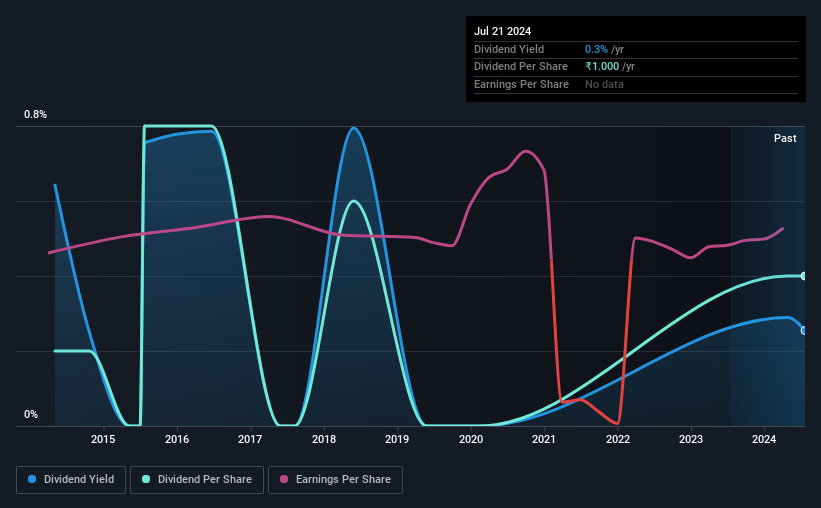
Task: Click the teal Dividend Per Share legend dot
Action: point(146,479)
